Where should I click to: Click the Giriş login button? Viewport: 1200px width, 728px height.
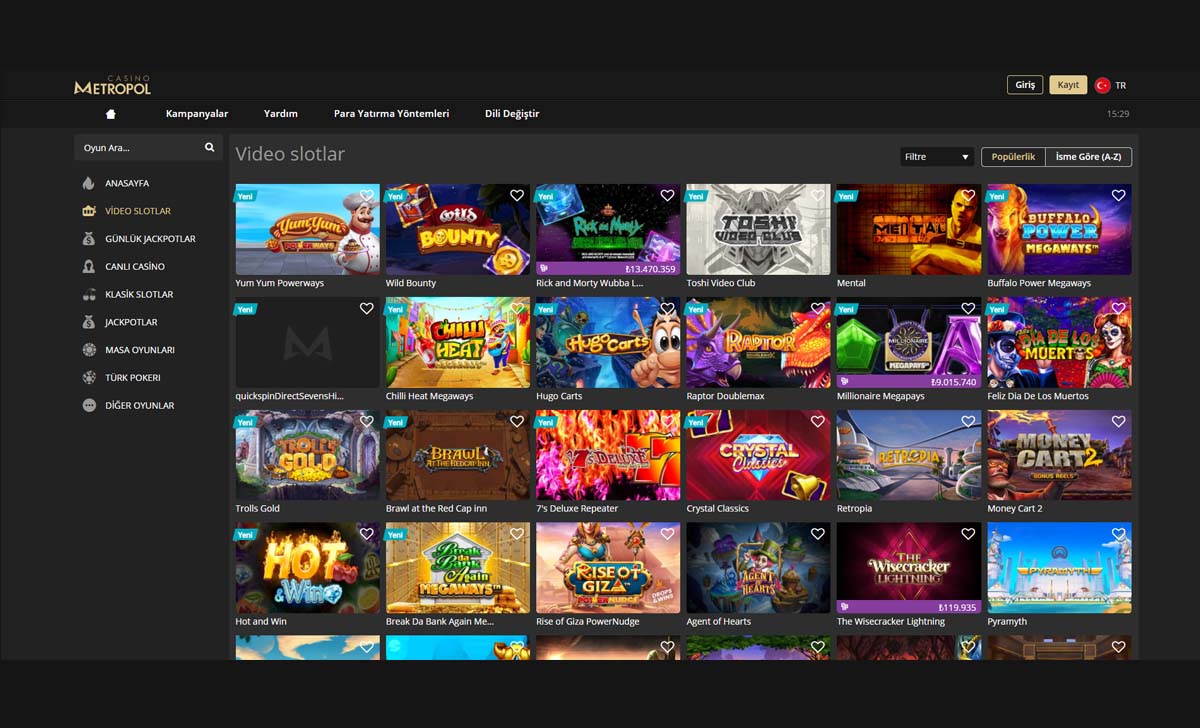click(1025, 85)
